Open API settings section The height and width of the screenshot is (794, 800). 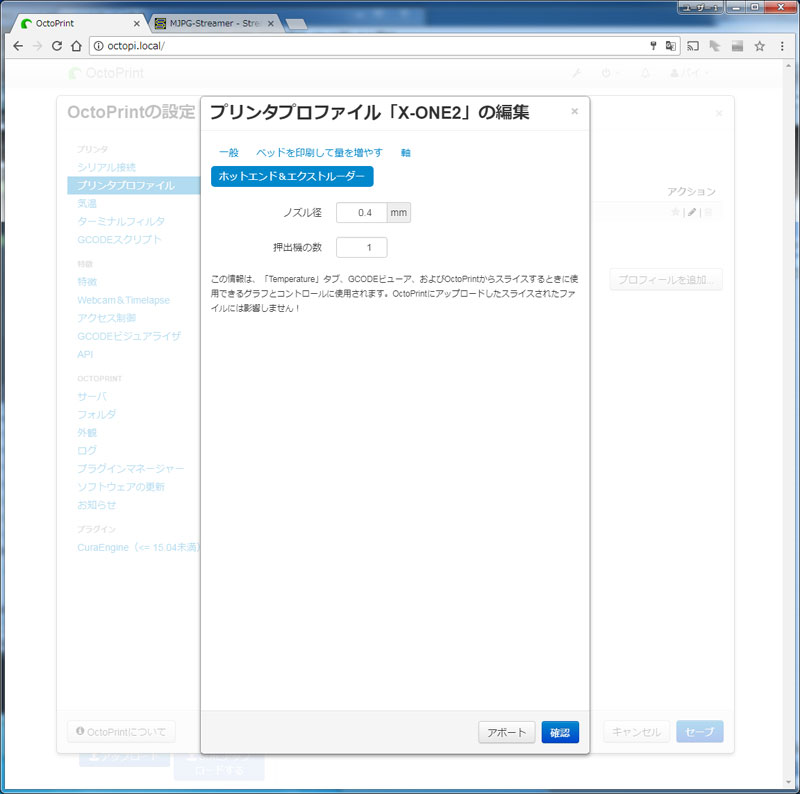point(85,354)
